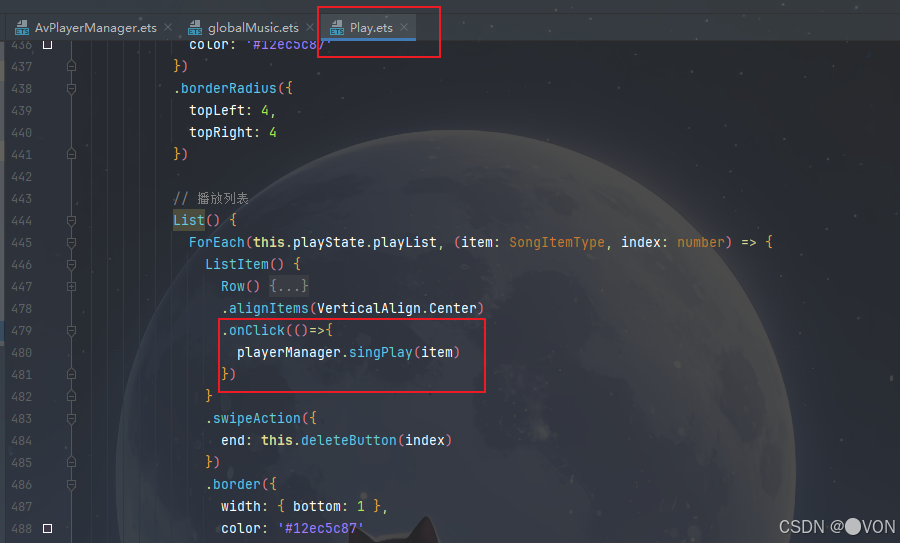Switch to the globalMusic.ets tab

pos(253,28)
